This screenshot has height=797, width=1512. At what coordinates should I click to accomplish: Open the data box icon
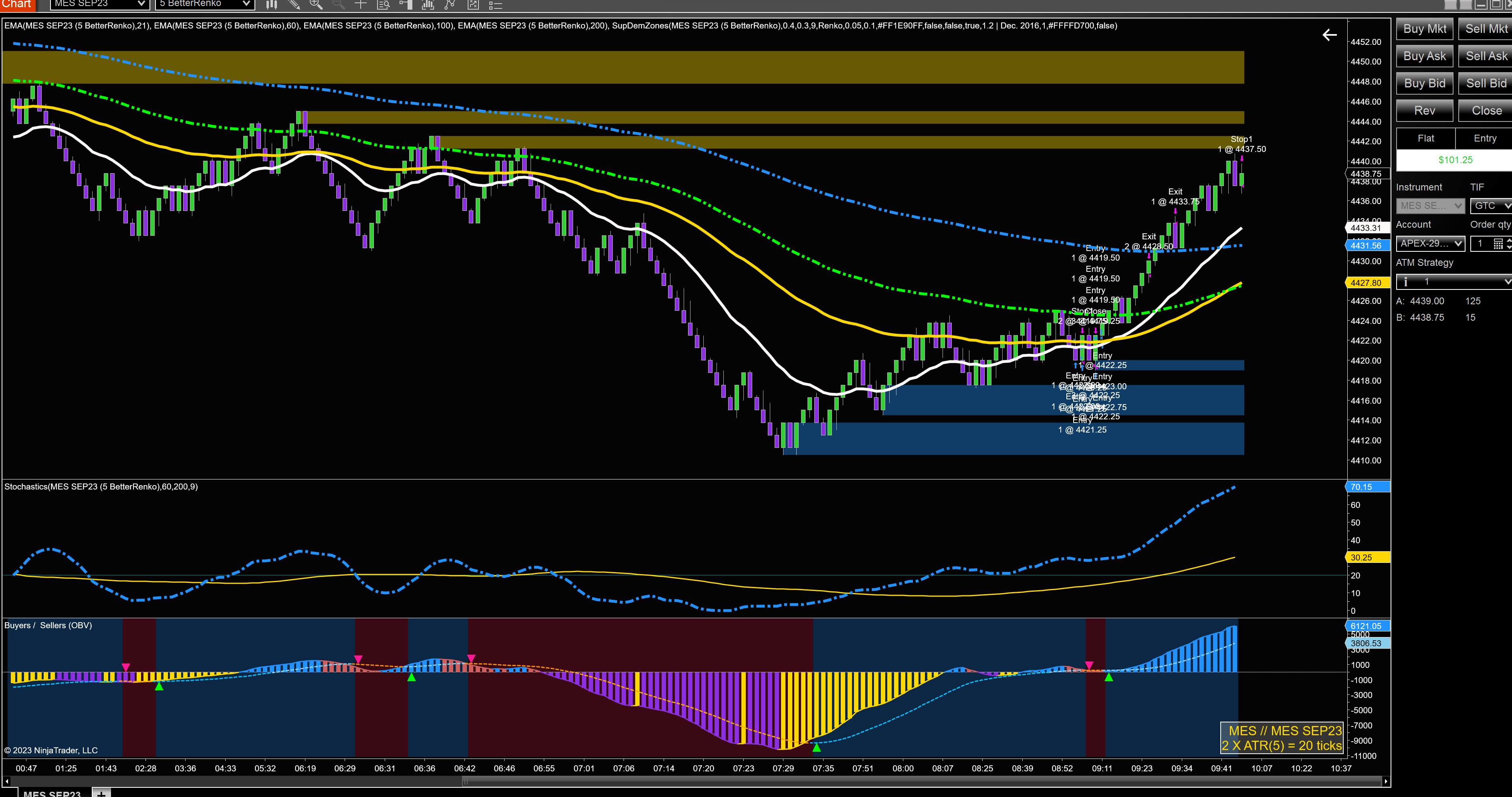pyautogui.click(x=383, y=5)
